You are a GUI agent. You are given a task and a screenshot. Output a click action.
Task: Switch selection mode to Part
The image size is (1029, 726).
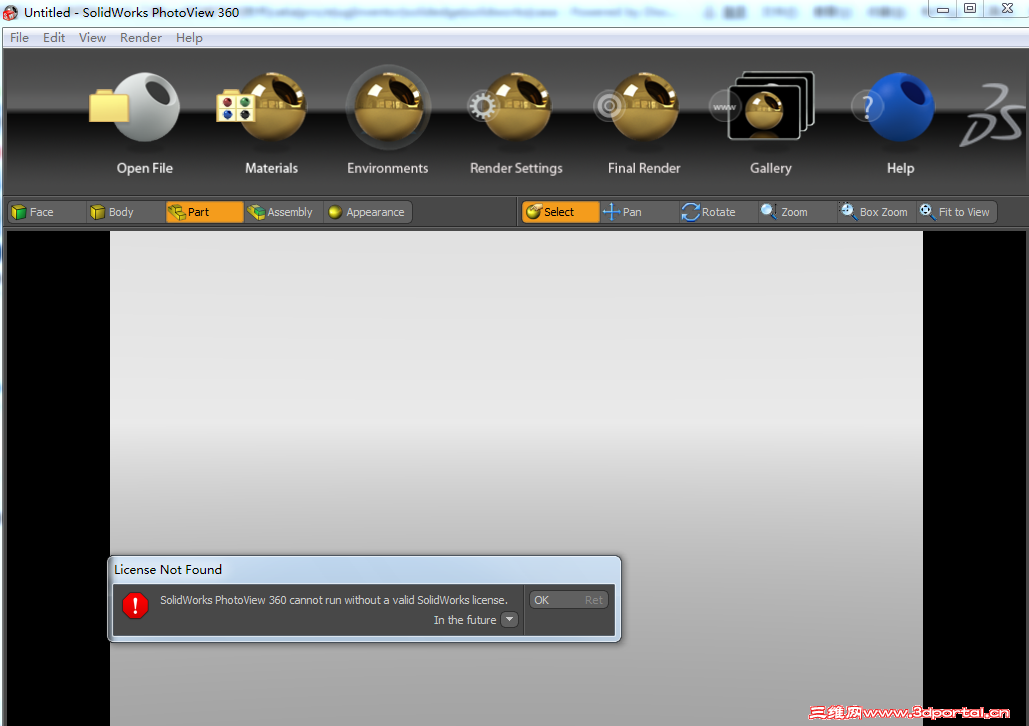[204, 212]
